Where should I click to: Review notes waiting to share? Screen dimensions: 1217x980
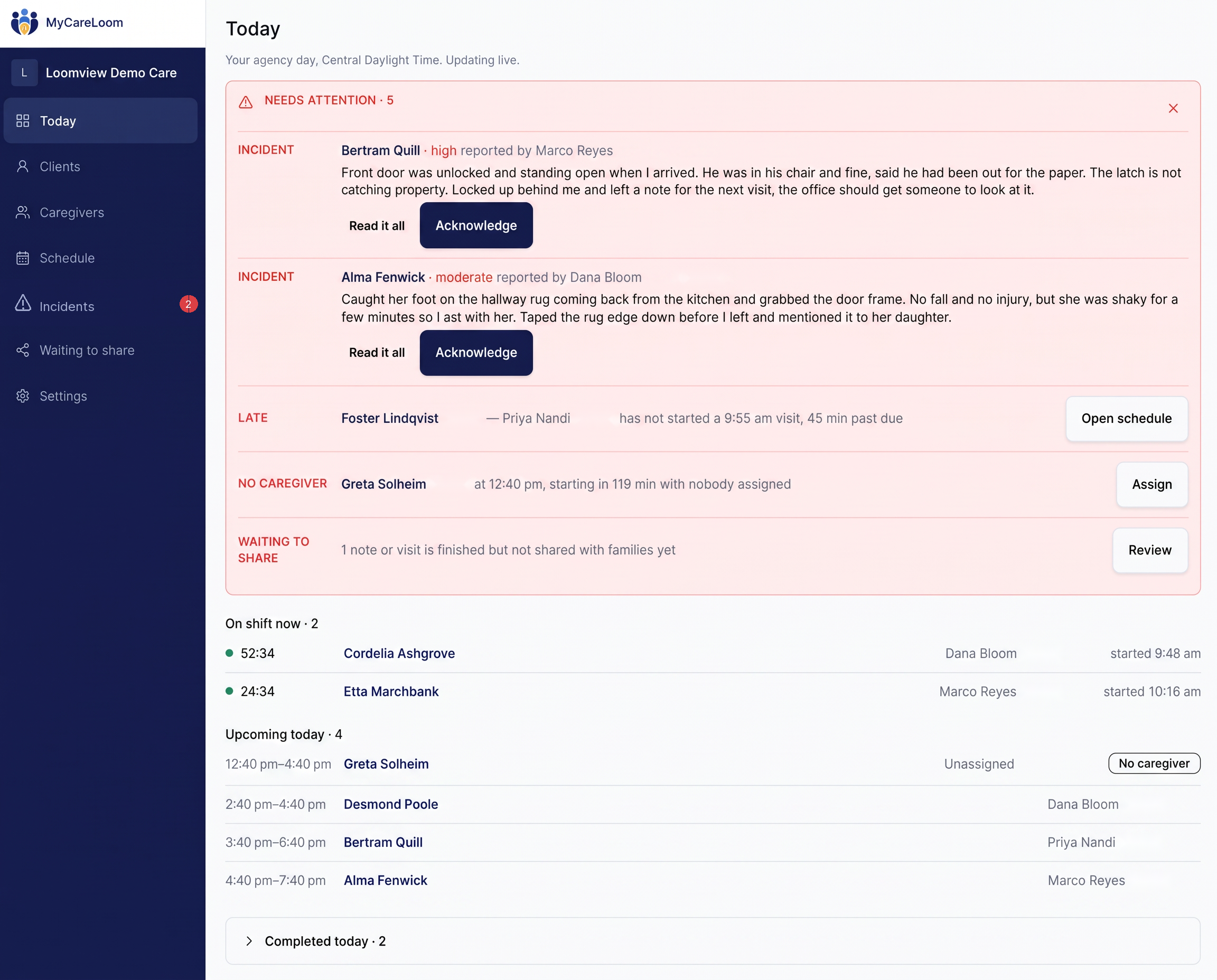click(x=1150, y=550)
